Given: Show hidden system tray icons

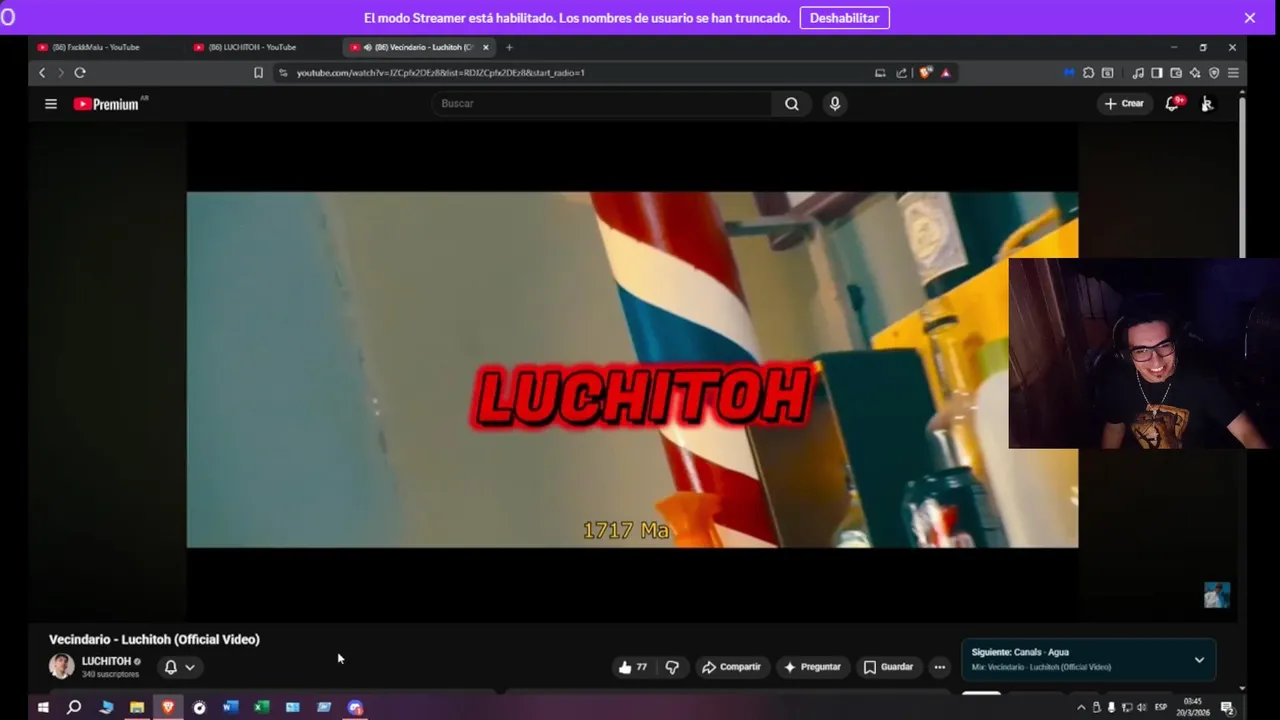Looking at the screenshot, I should pos(1081,707).
